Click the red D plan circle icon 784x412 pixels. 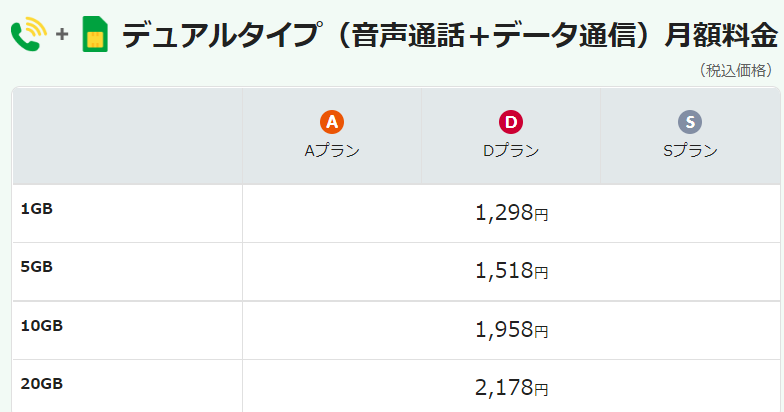click(511, 123)
